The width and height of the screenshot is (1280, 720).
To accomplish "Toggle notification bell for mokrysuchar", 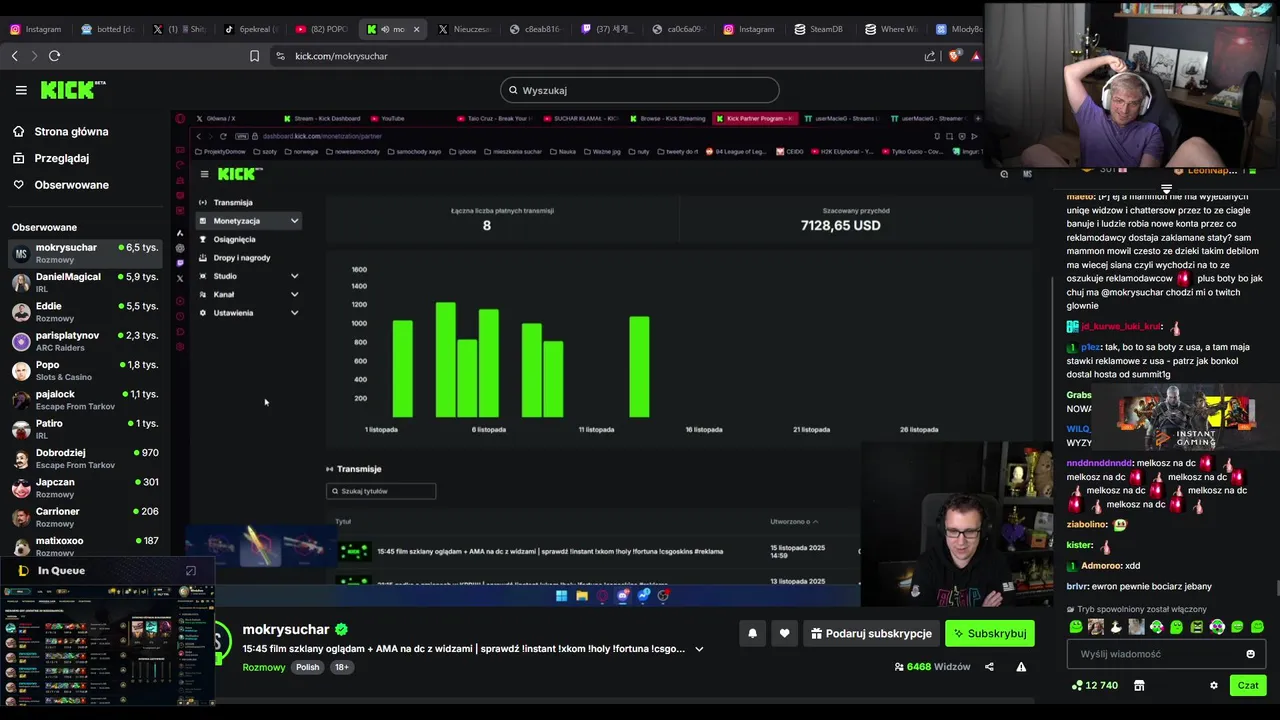I will pyautogui.click(x=752, y=633).
